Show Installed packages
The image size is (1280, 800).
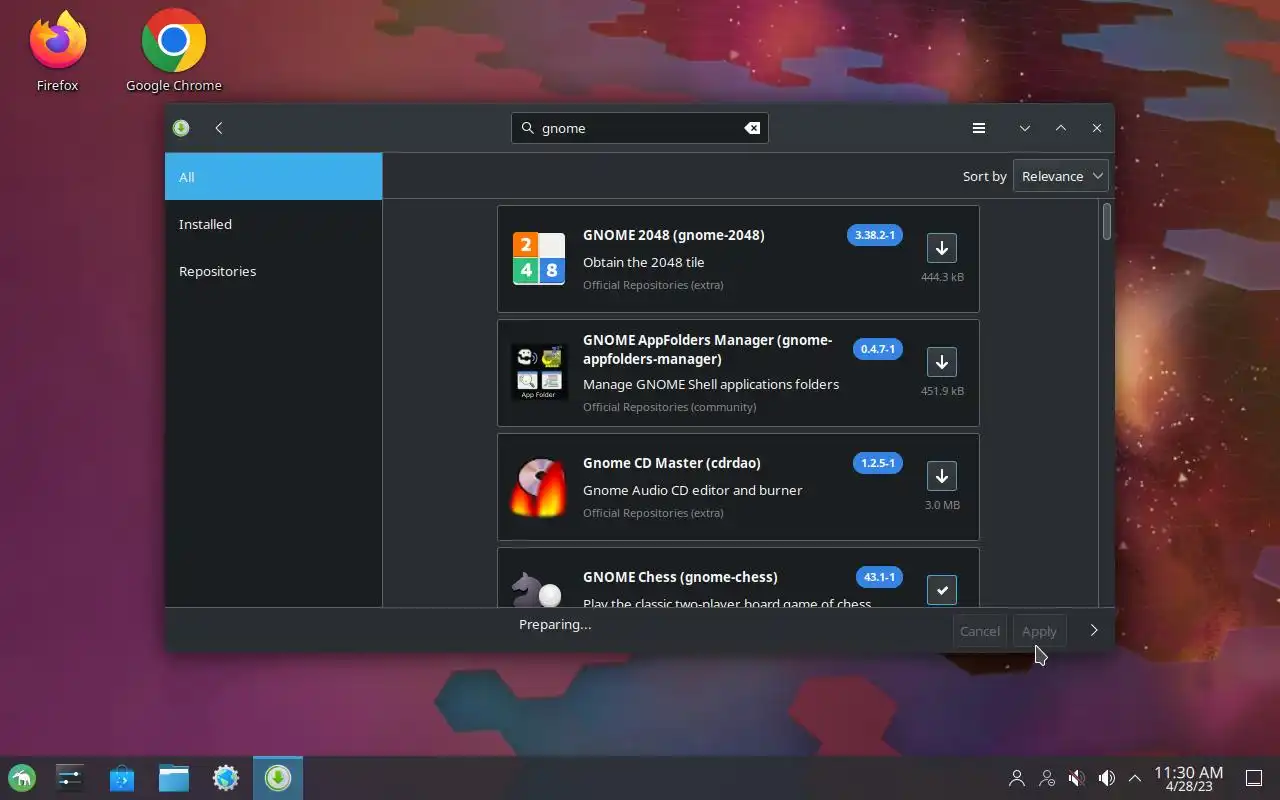pyautogui.click(x=273, y=224)
